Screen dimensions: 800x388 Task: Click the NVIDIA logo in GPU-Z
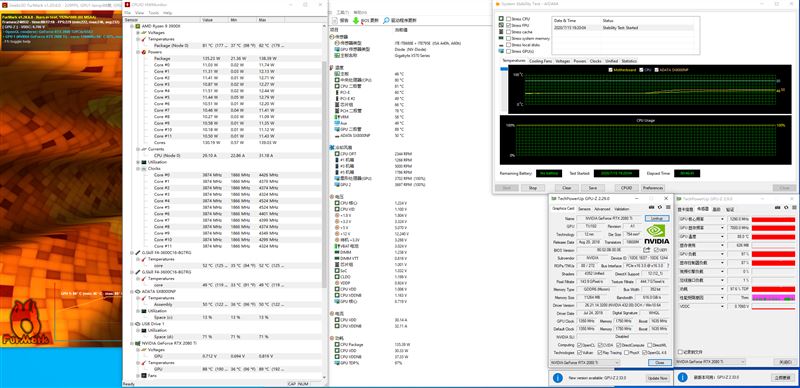point(657,235)
